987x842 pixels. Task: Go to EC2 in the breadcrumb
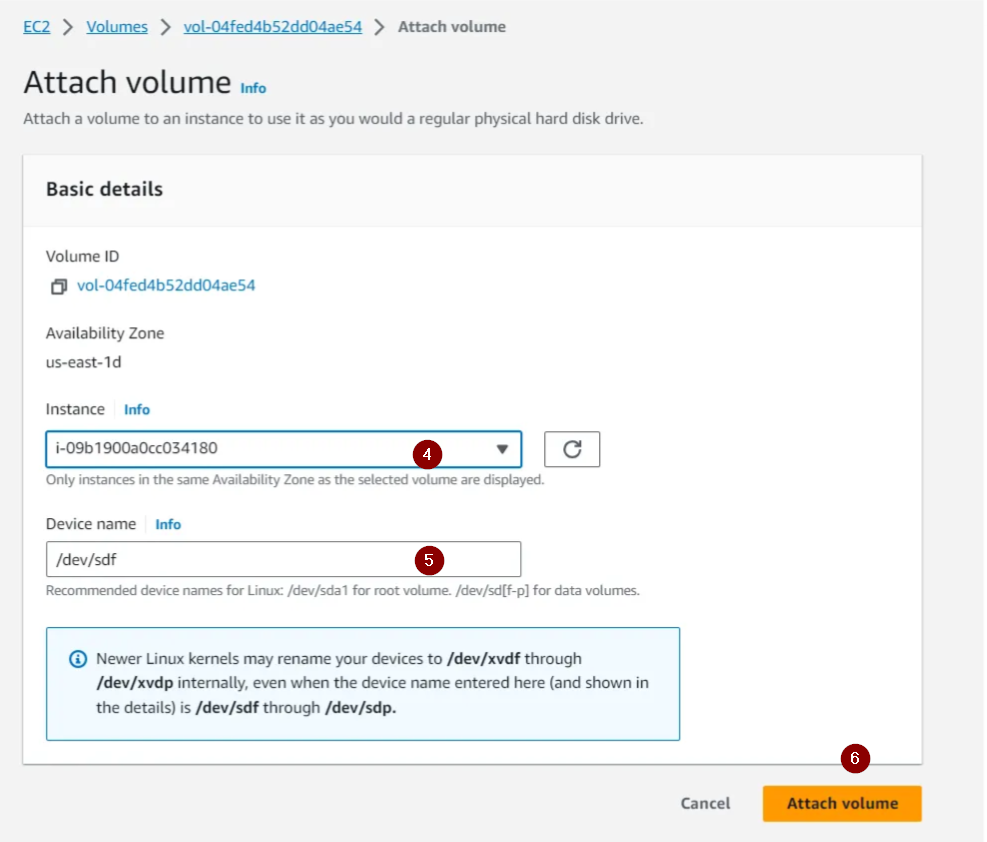pyautogui.click(x=37, y=27)
